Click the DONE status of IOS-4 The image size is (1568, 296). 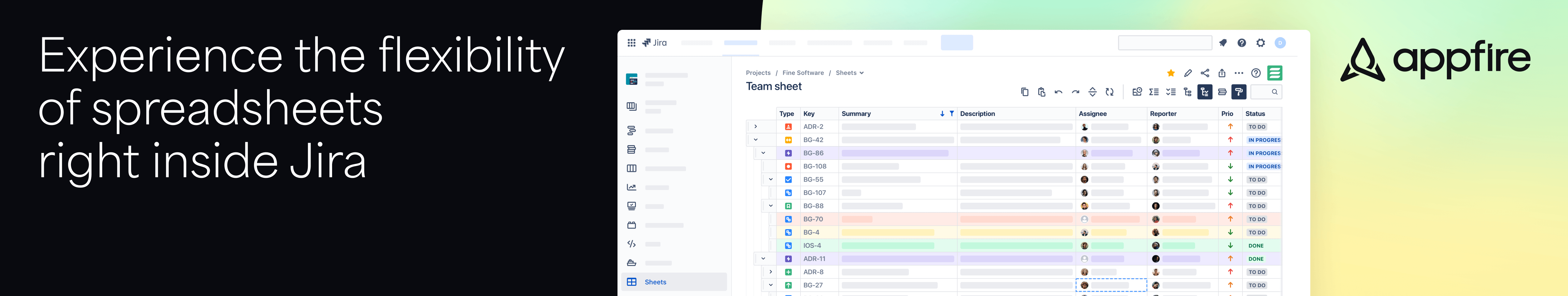1256,246
